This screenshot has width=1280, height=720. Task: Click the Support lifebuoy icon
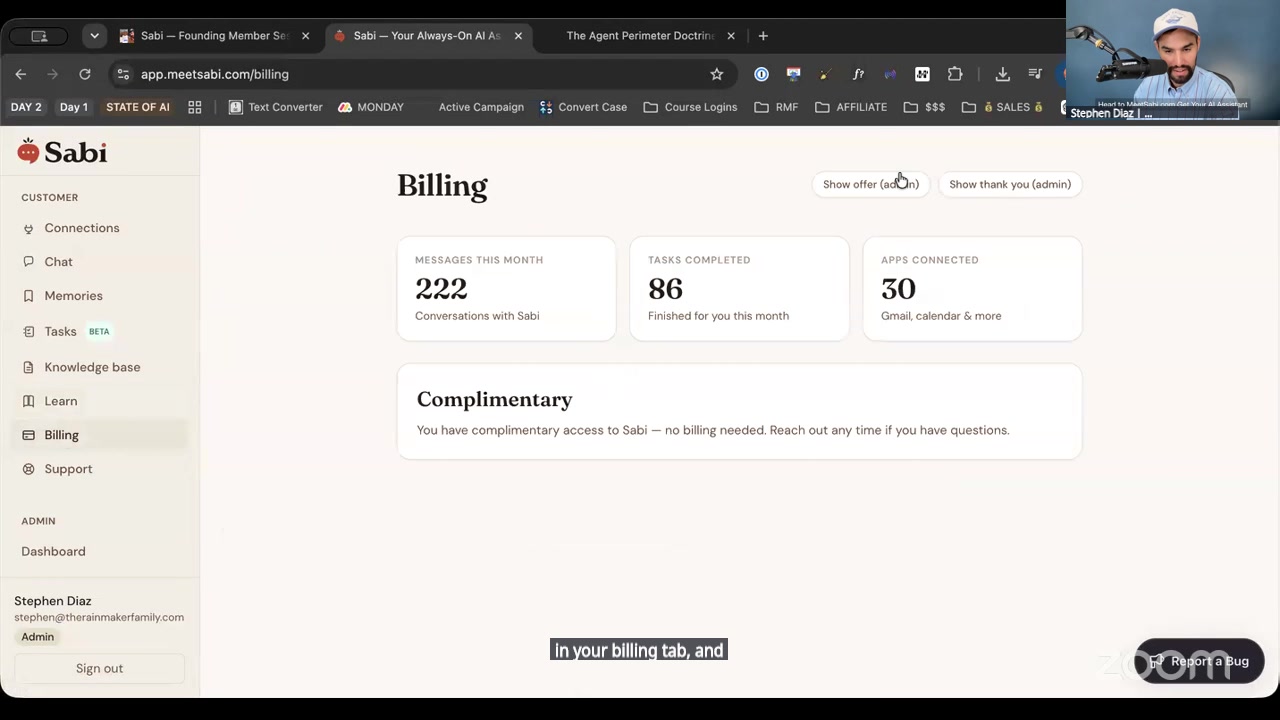(28, 469)
